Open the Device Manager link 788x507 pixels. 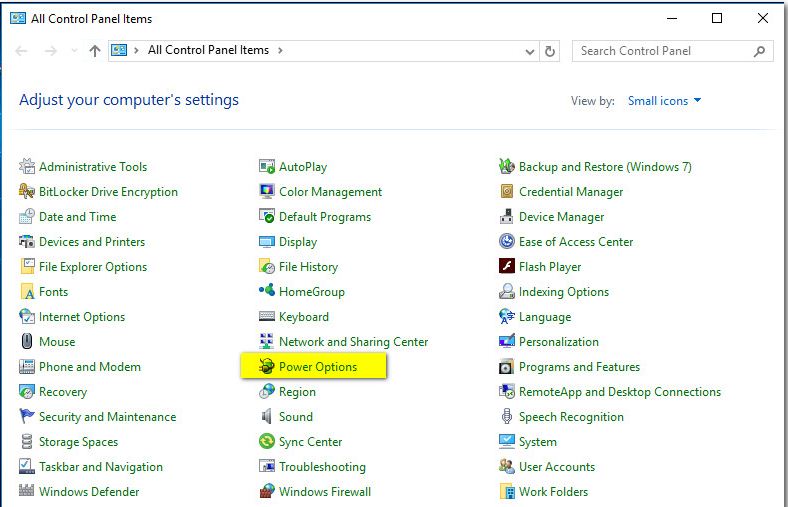[561, 217]
